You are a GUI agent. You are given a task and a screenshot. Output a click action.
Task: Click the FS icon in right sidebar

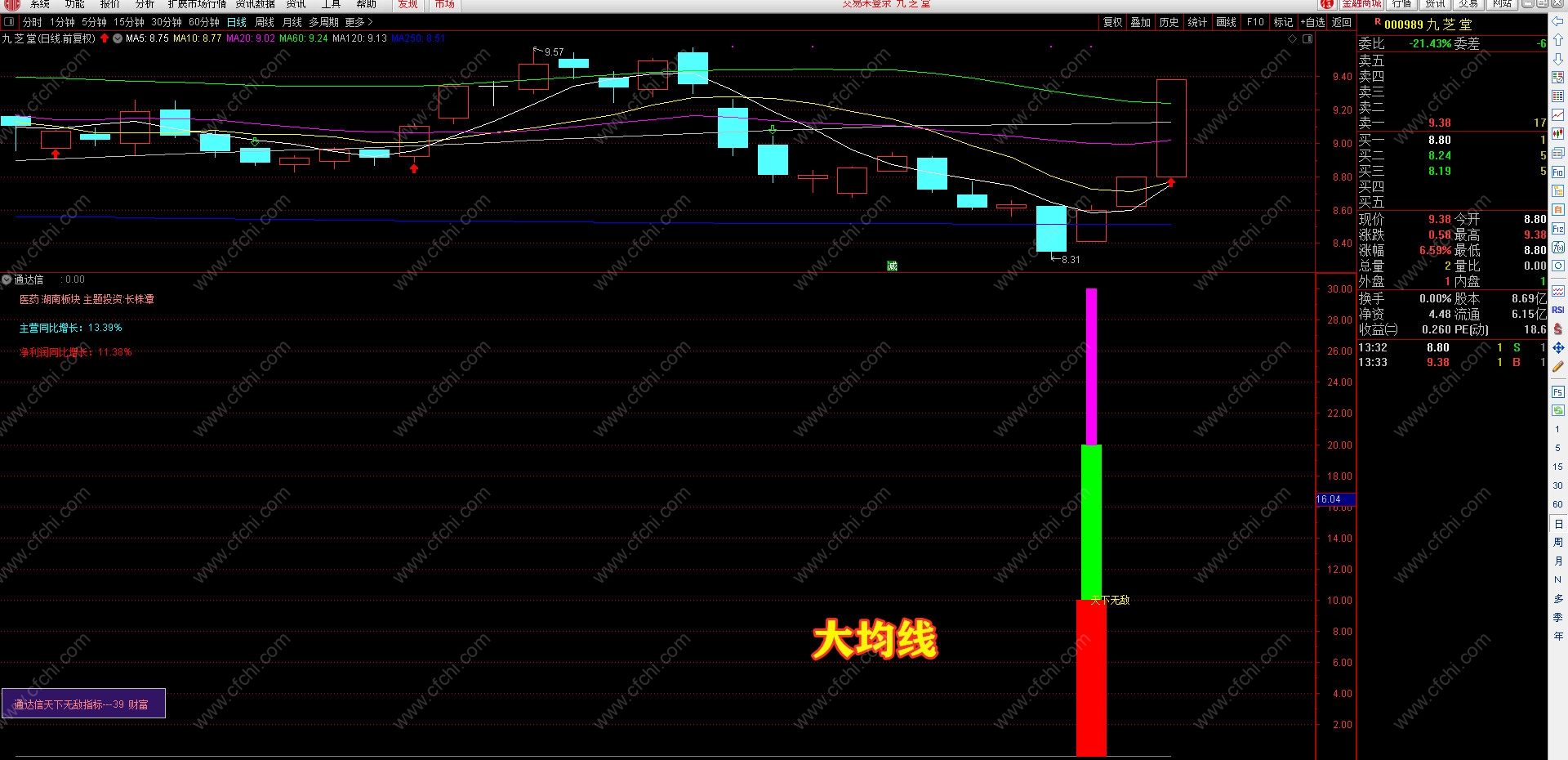[x=1557, y=392]
